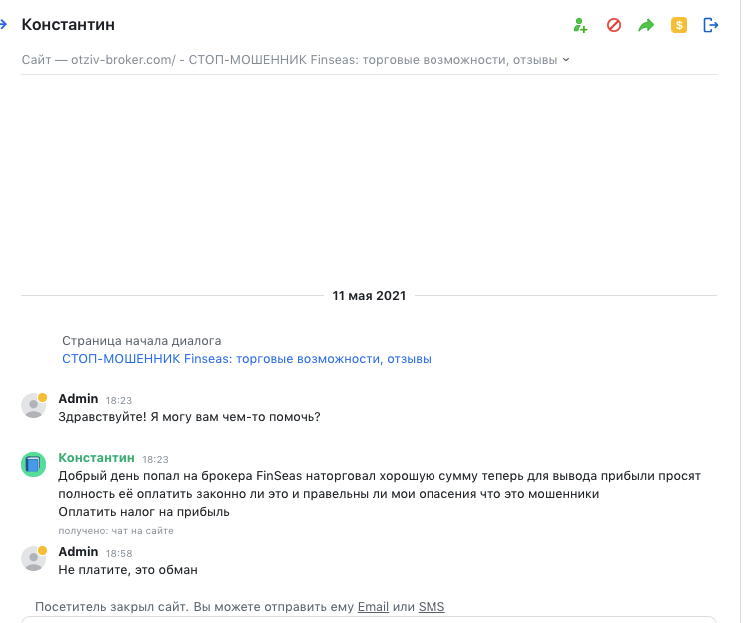Screen dimensions: 749x623
Task: Click the Admin avatar on the 18:58 message
Action: coord(33,558)
